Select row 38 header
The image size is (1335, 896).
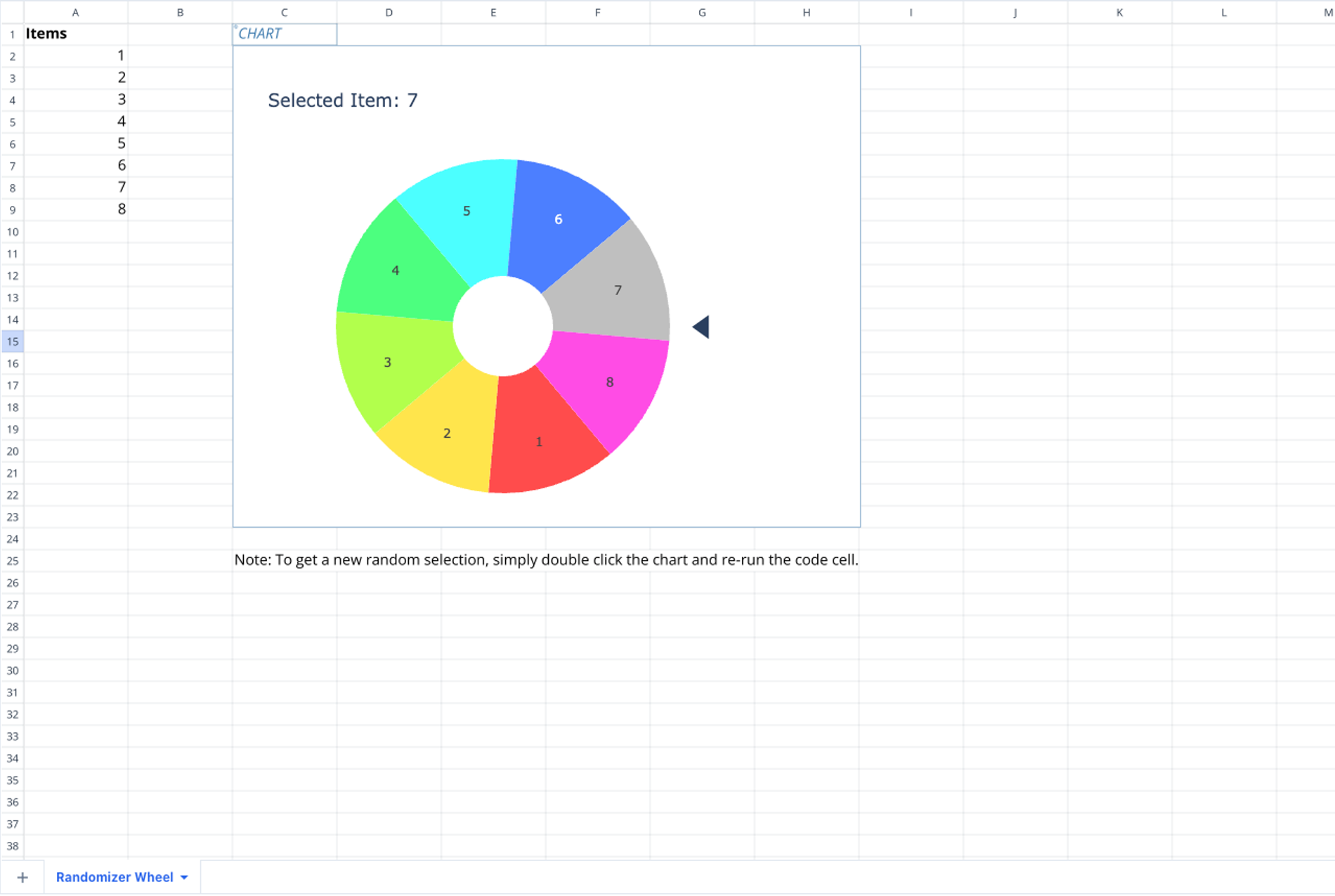13,846
